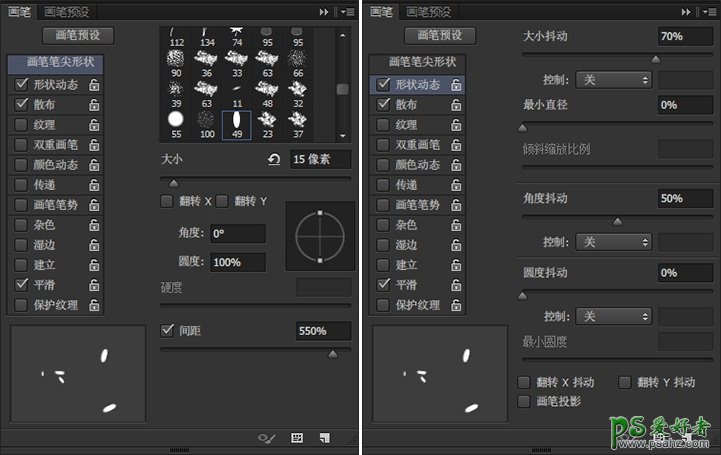Toggle the brush preview eye-brush icon
This screenshot has height=455, width=721.
(267, 438)
